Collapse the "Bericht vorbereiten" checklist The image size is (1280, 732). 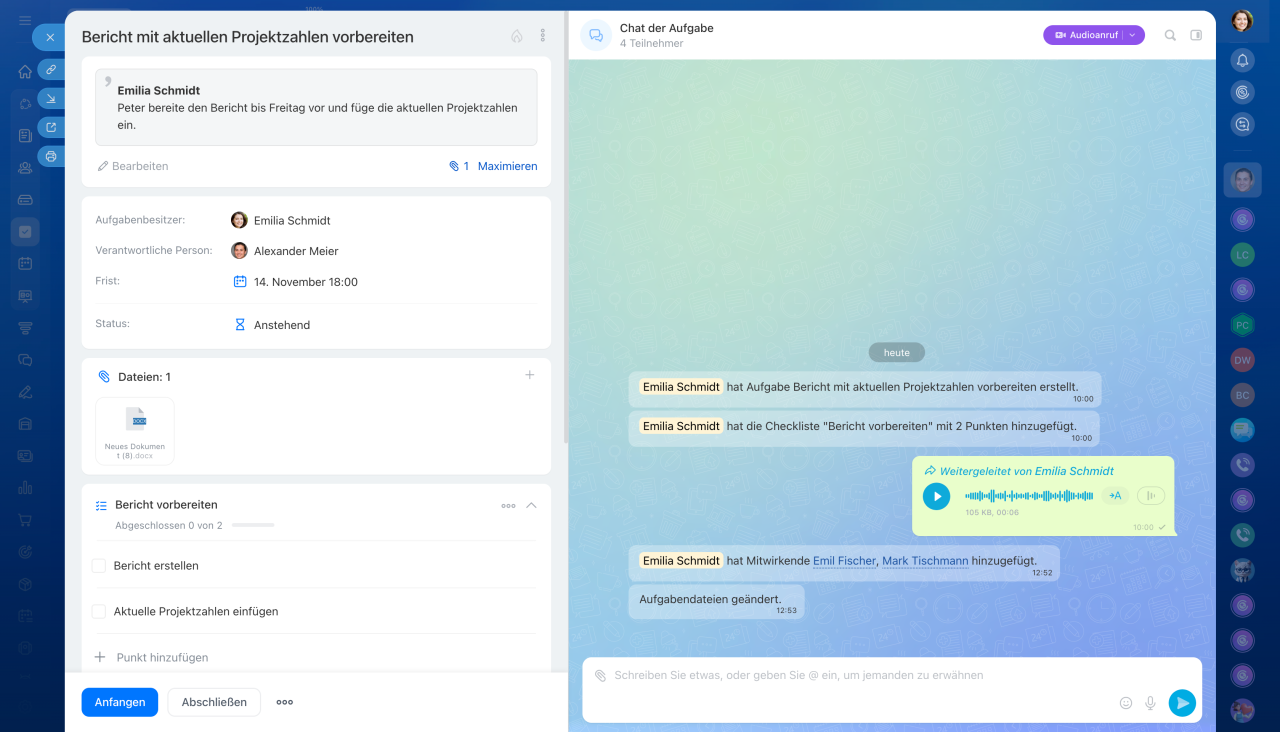point(531,505)
